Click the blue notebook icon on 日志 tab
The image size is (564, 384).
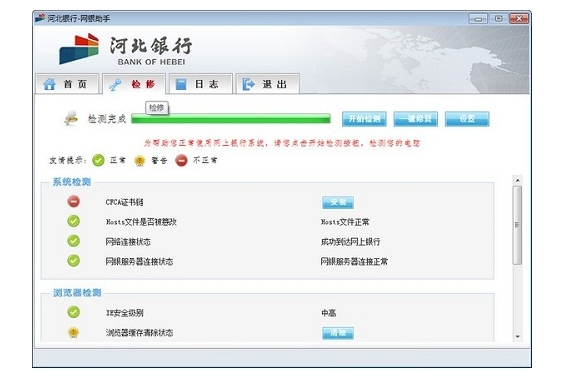[x=181, y=84]
